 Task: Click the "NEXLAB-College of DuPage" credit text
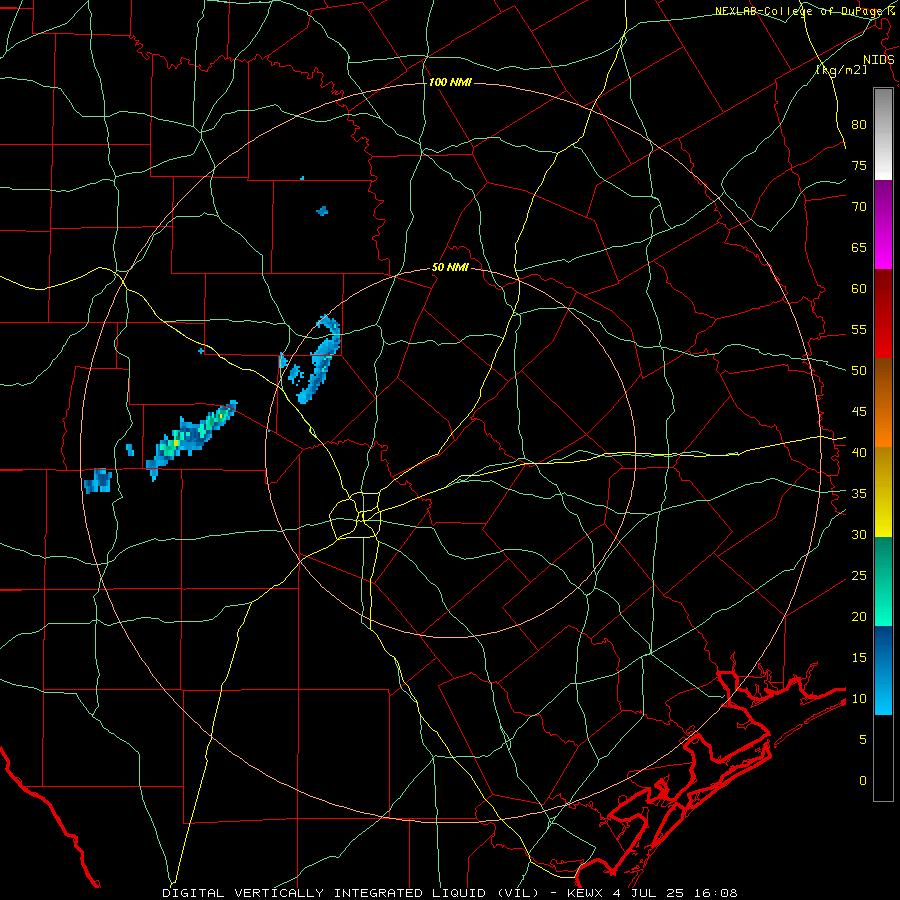pos(800,11)
